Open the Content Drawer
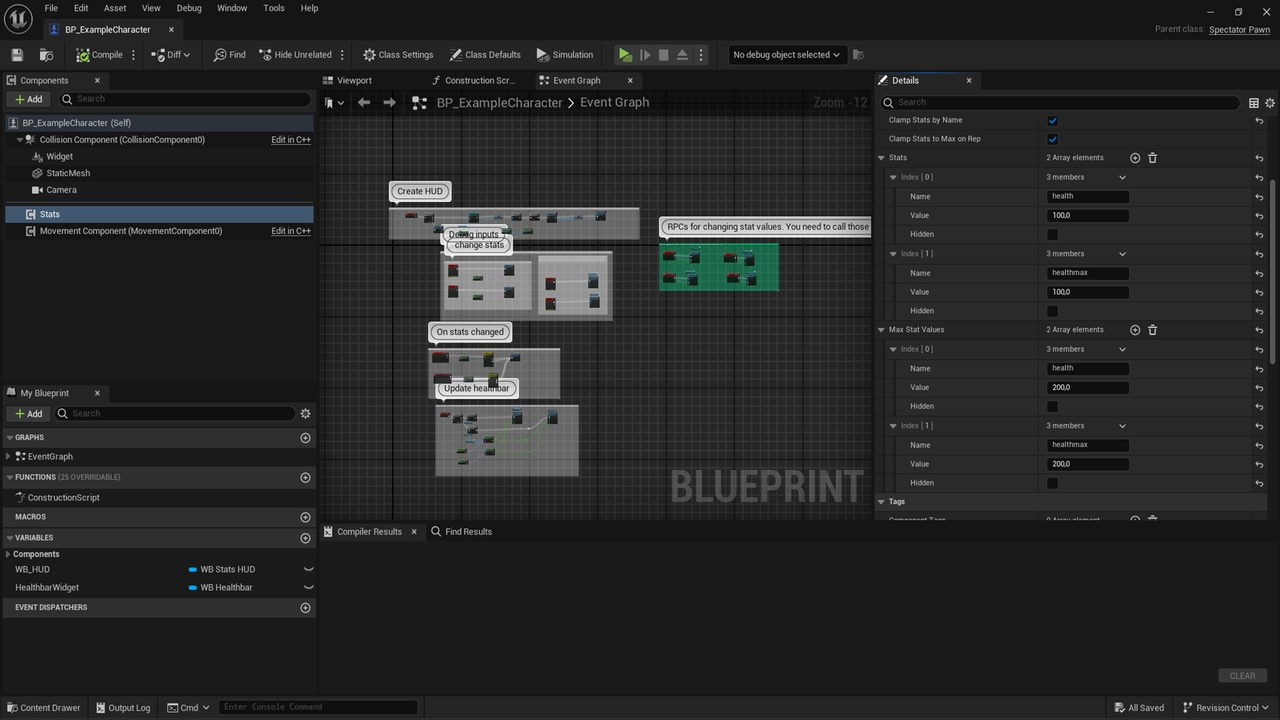The width and height of the screenshot is (1280, 720). coord(43,708)
